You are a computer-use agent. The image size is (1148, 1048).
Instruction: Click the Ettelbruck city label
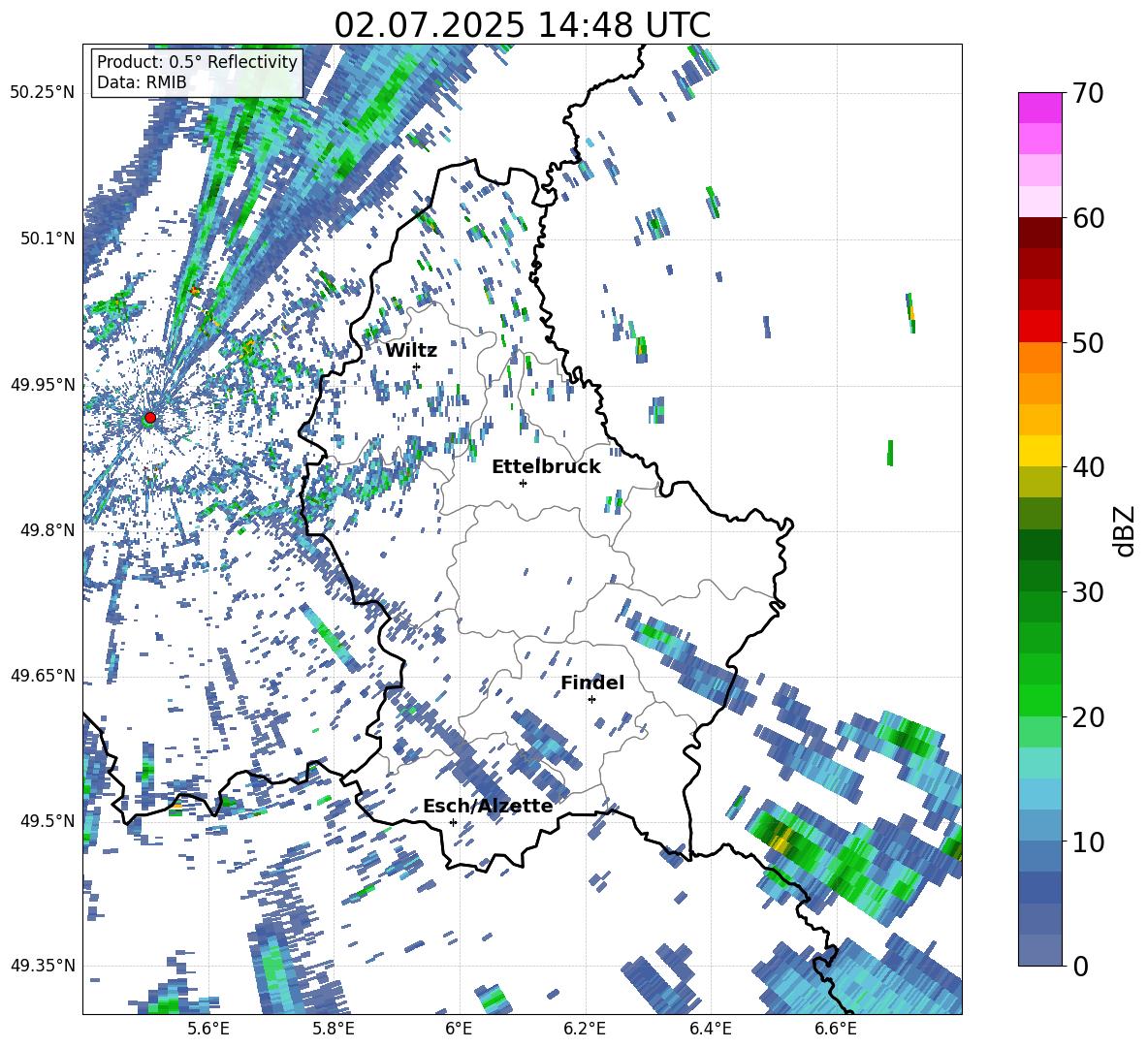pyautogui.click(x=546, y=467)
